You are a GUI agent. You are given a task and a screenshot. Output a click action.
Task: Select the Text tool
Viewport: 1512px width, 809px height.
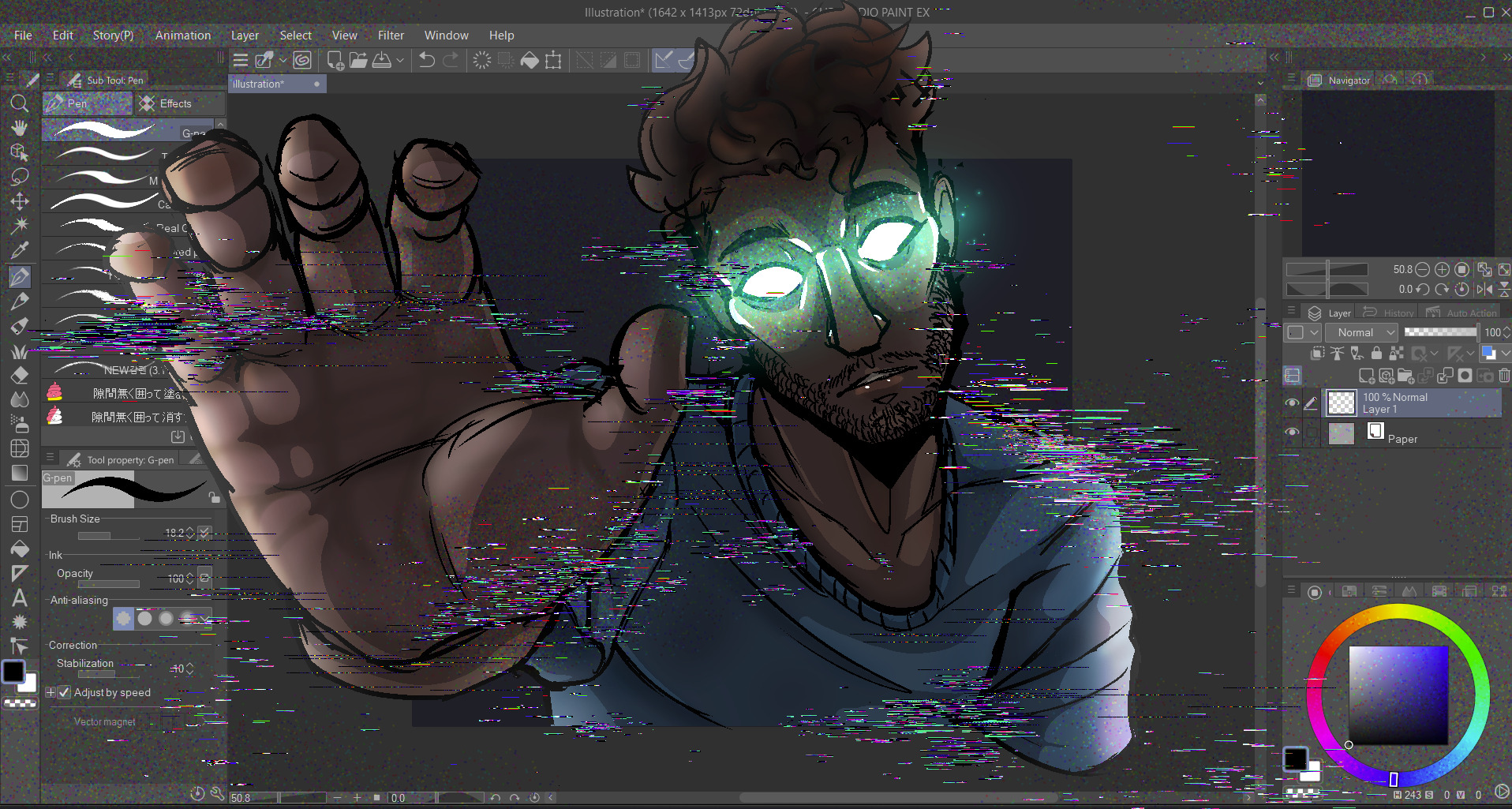[19, 598]
